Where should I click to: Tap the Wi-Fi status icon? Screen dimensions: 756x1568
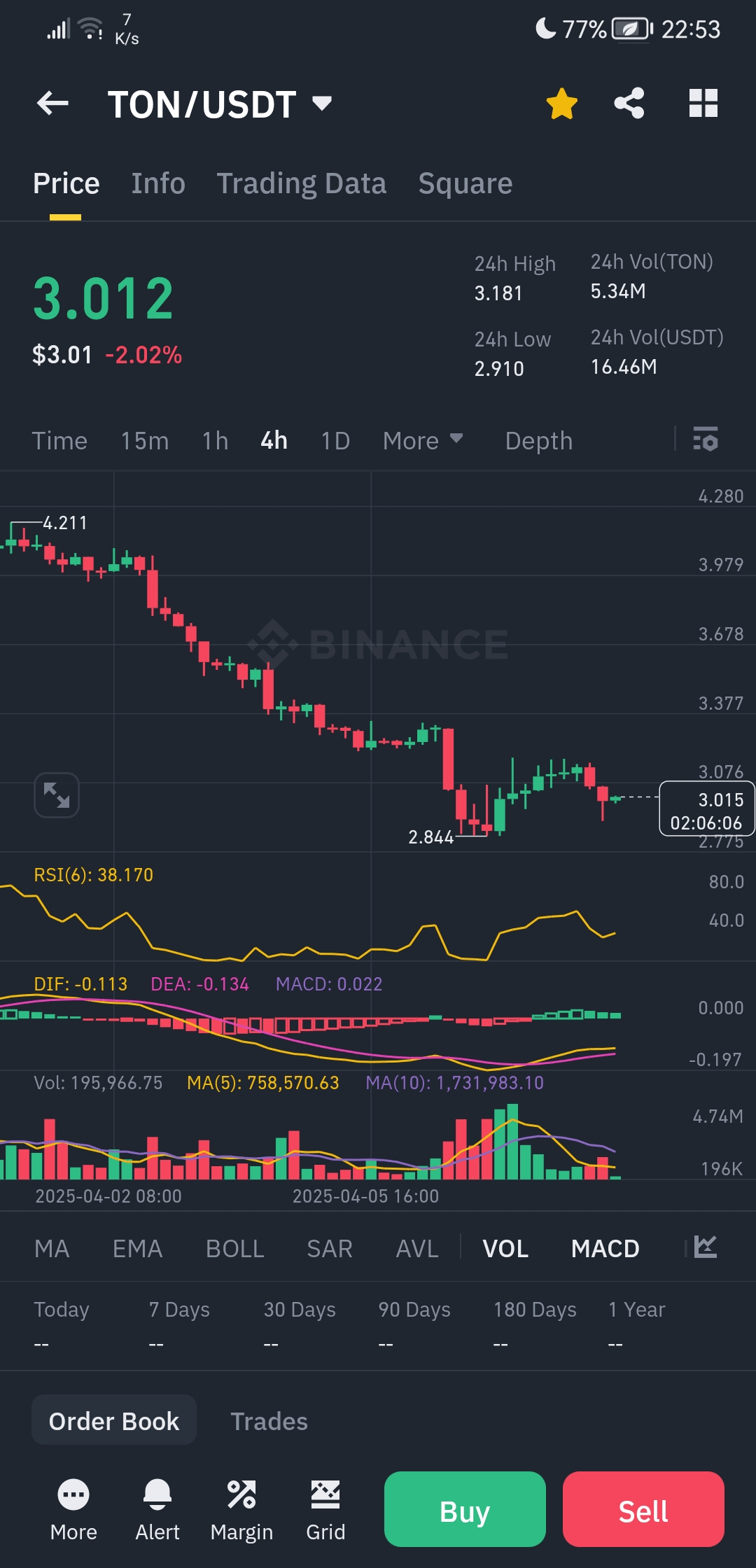[90, 29]
